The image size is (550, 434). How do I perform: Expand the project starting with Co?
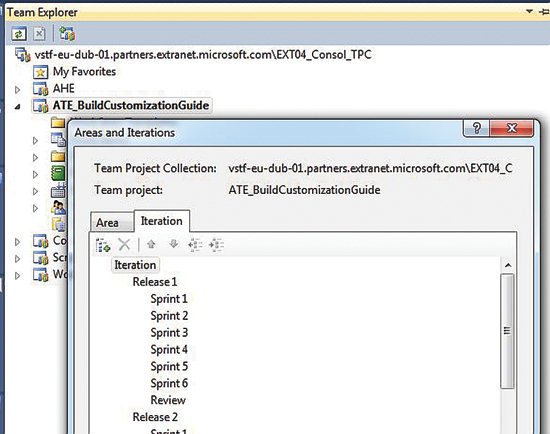point(18,242)
